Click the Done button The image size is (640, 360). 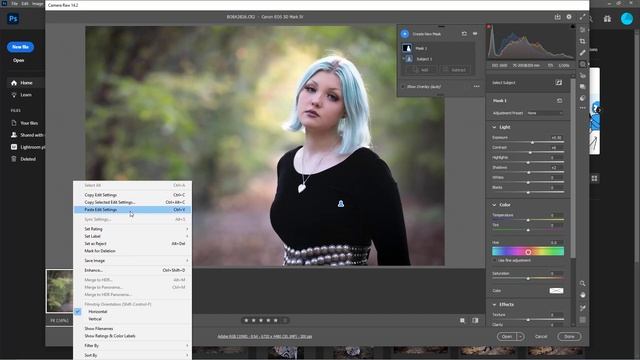(569, 337)
